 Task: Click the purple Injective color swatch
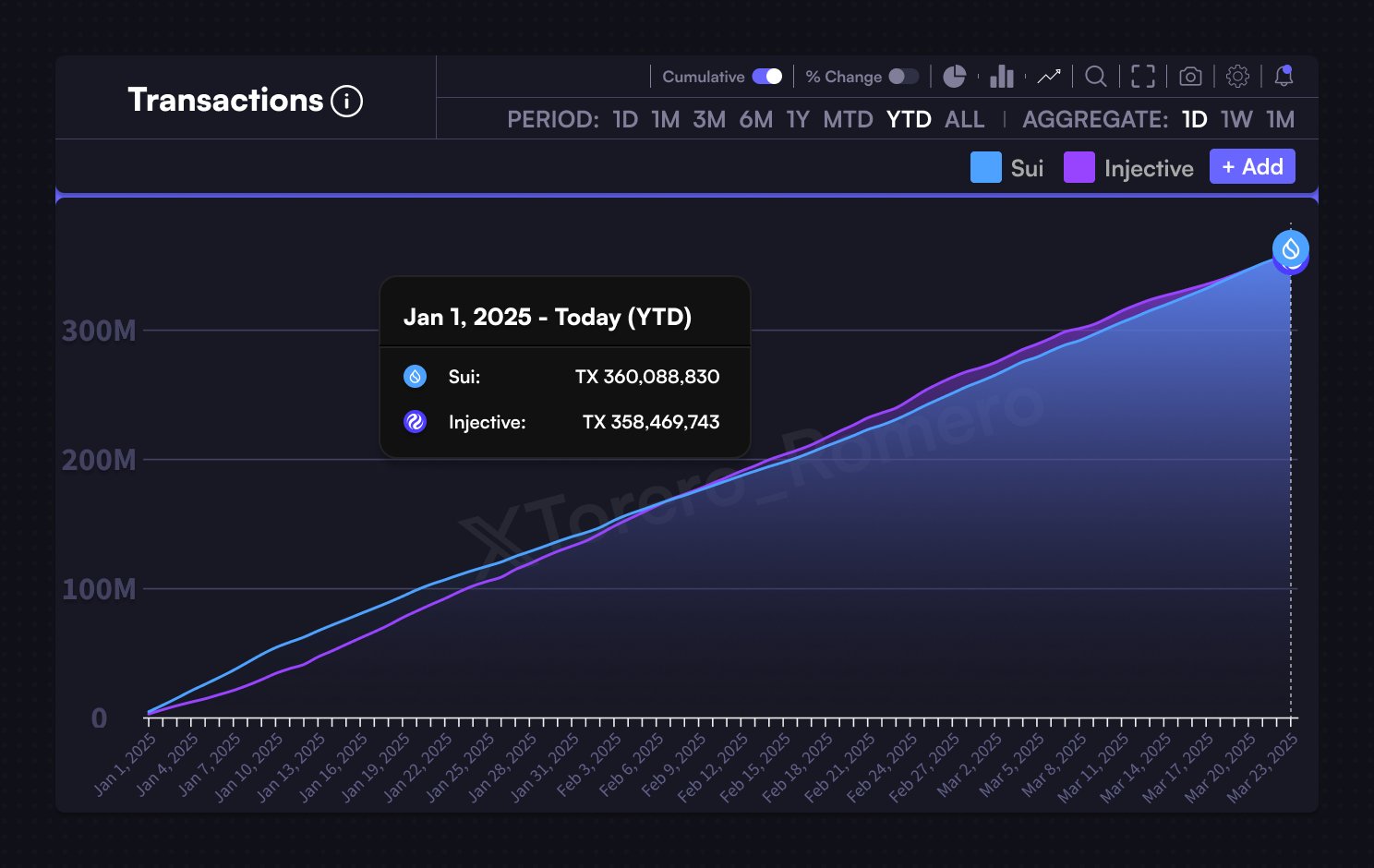(x=1079, y=167)
